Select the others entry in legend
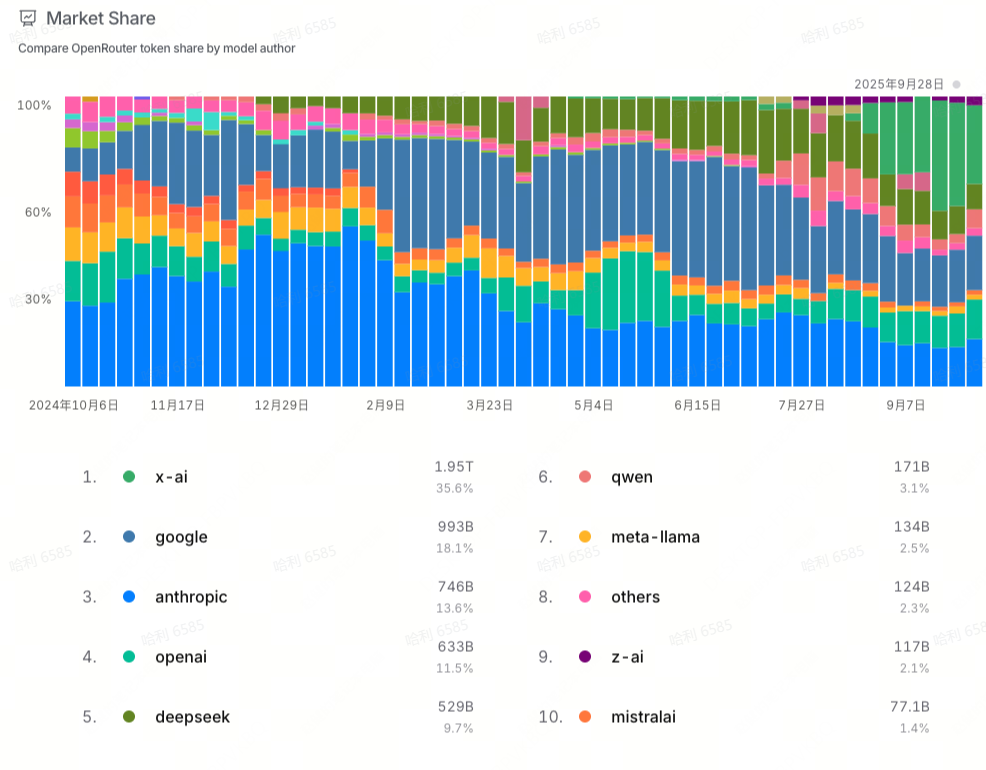 tap(635, 597)
